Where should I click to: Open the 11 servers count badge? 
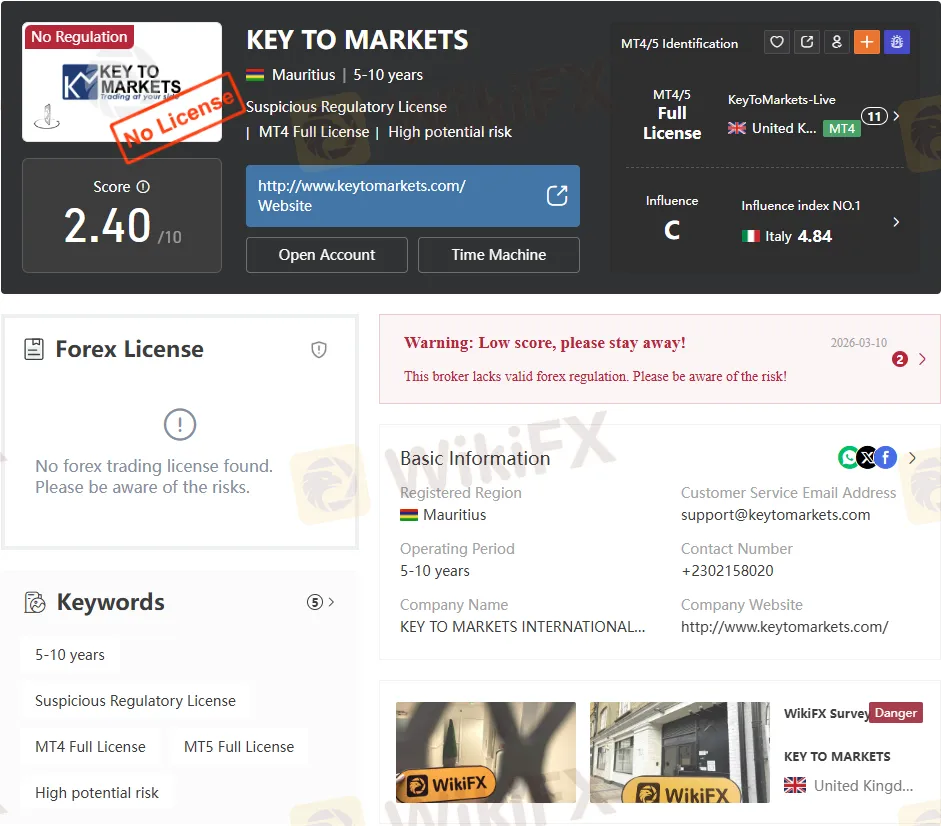[874, 116]
